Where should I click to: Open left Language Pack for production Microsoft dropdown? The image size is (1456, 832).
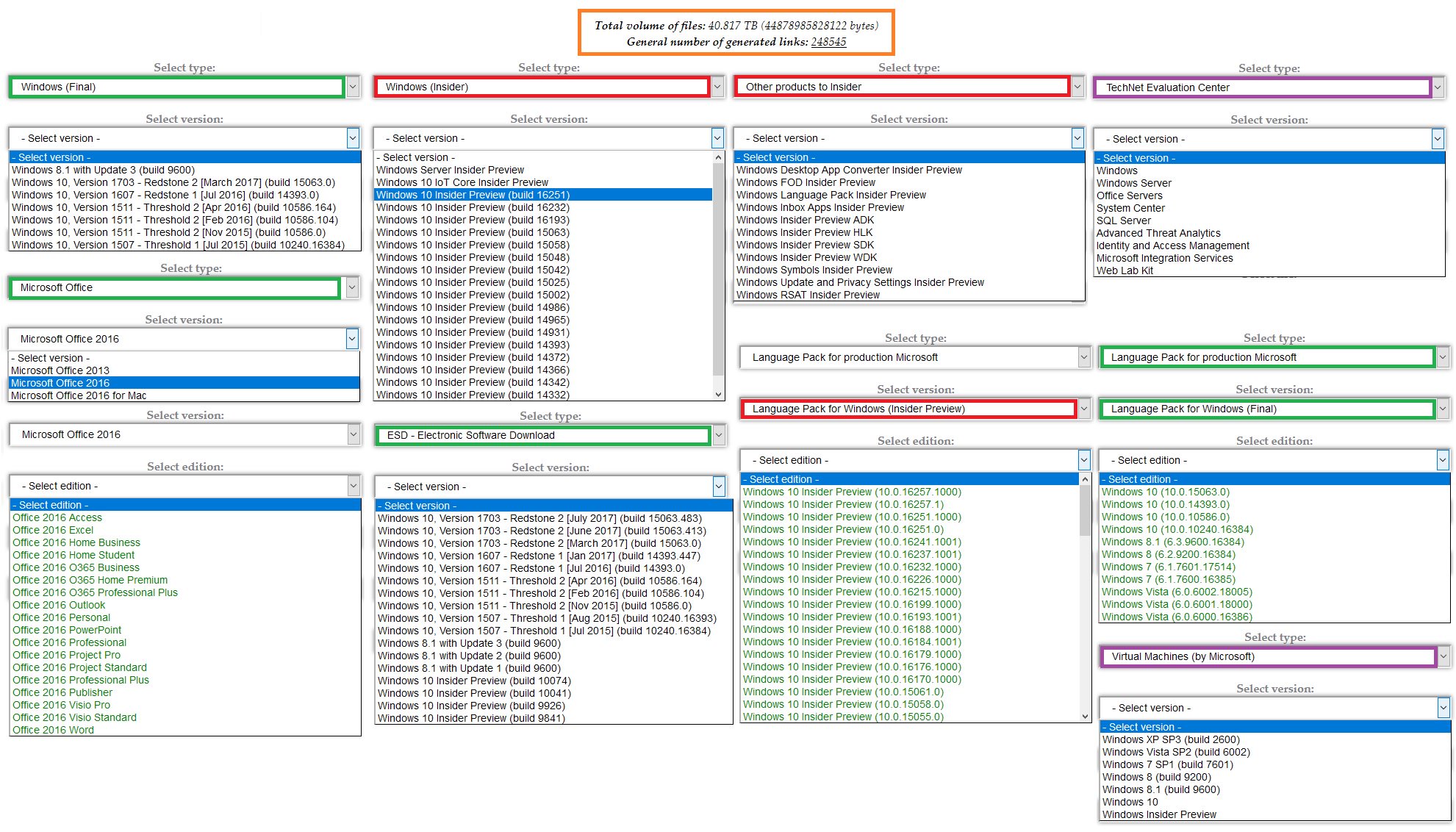(x=916, y=357)
